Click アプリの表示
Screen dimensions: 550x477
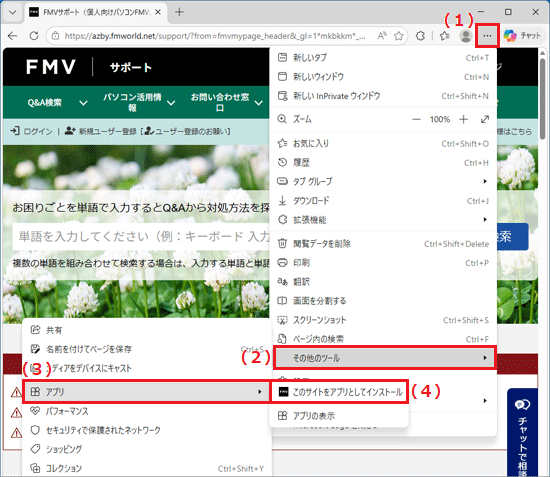(340, 416)
